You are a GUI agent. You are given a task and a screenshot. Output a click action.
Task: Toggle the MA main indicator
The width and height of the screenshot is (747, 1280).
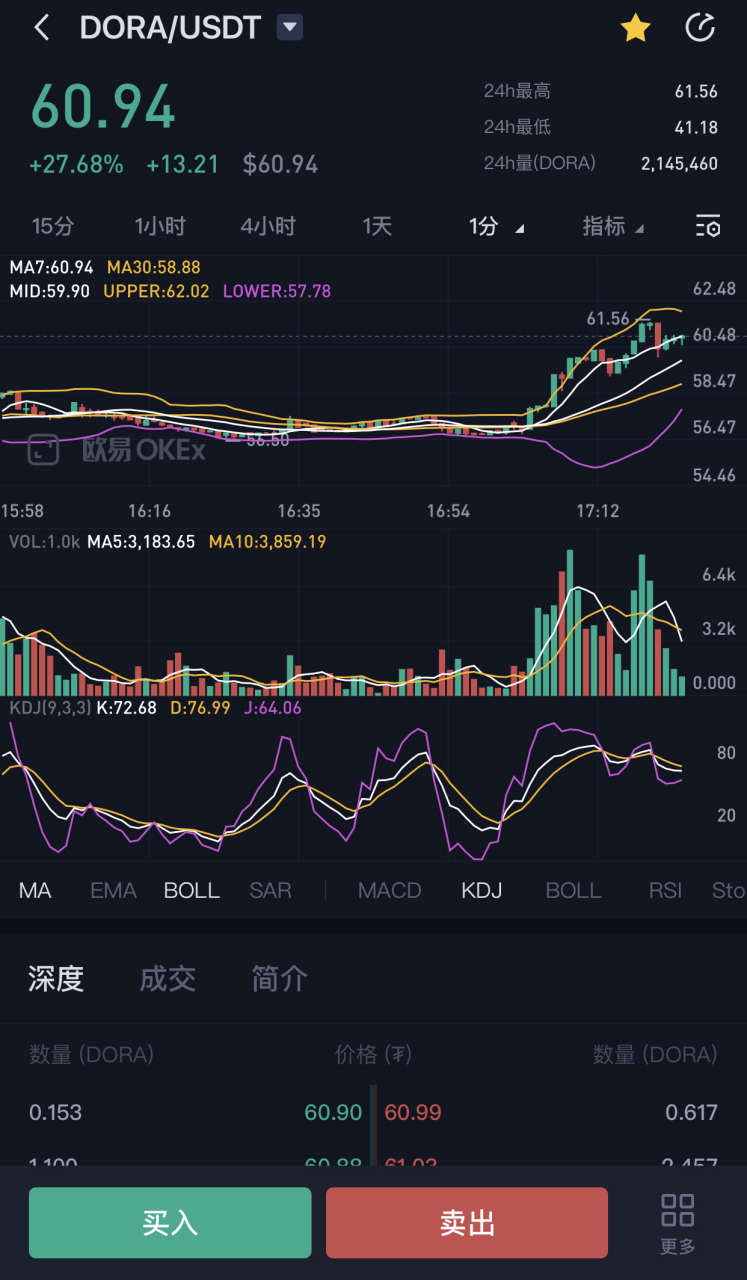(x=35, y=890)
